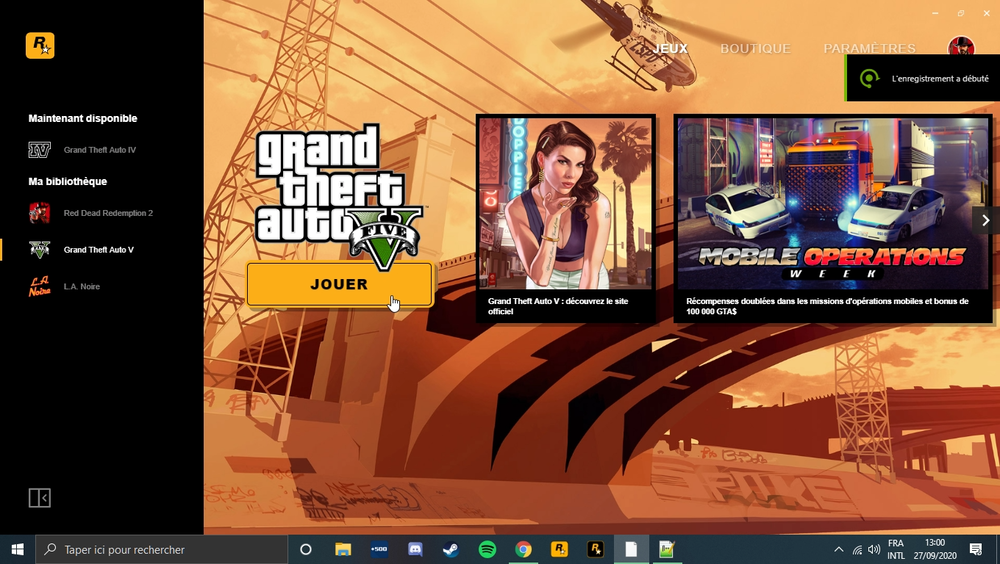Click the Rockstar Games logo in the sidebar
The image size is (1000, 564).
[40, 45]
